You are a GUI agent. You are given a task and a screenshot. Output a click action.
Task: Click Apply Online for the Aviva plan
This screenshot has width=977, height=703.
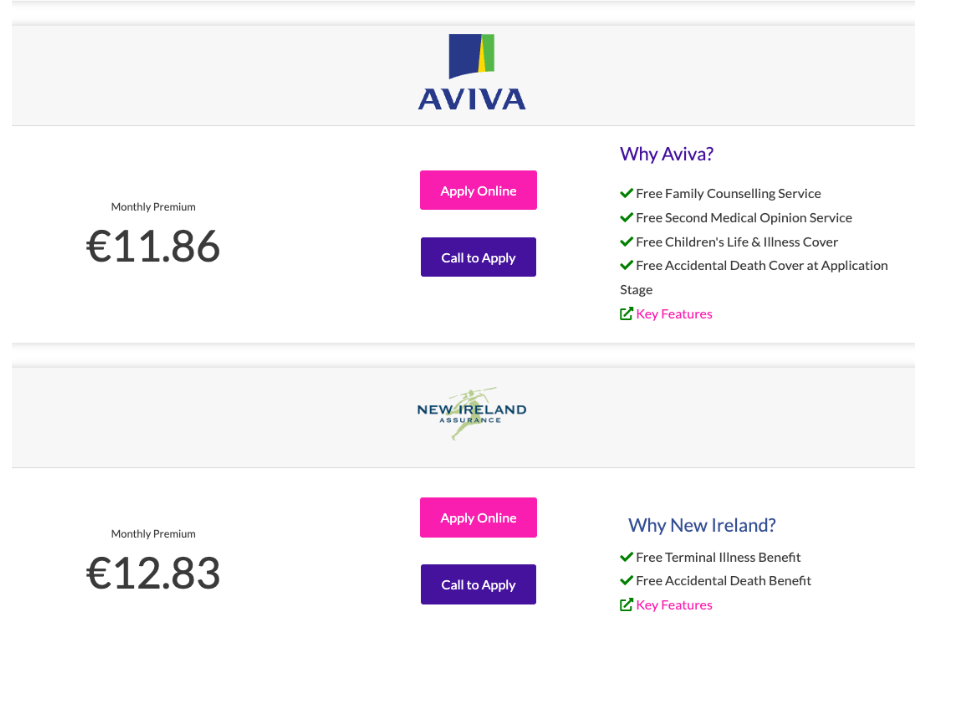478,190
